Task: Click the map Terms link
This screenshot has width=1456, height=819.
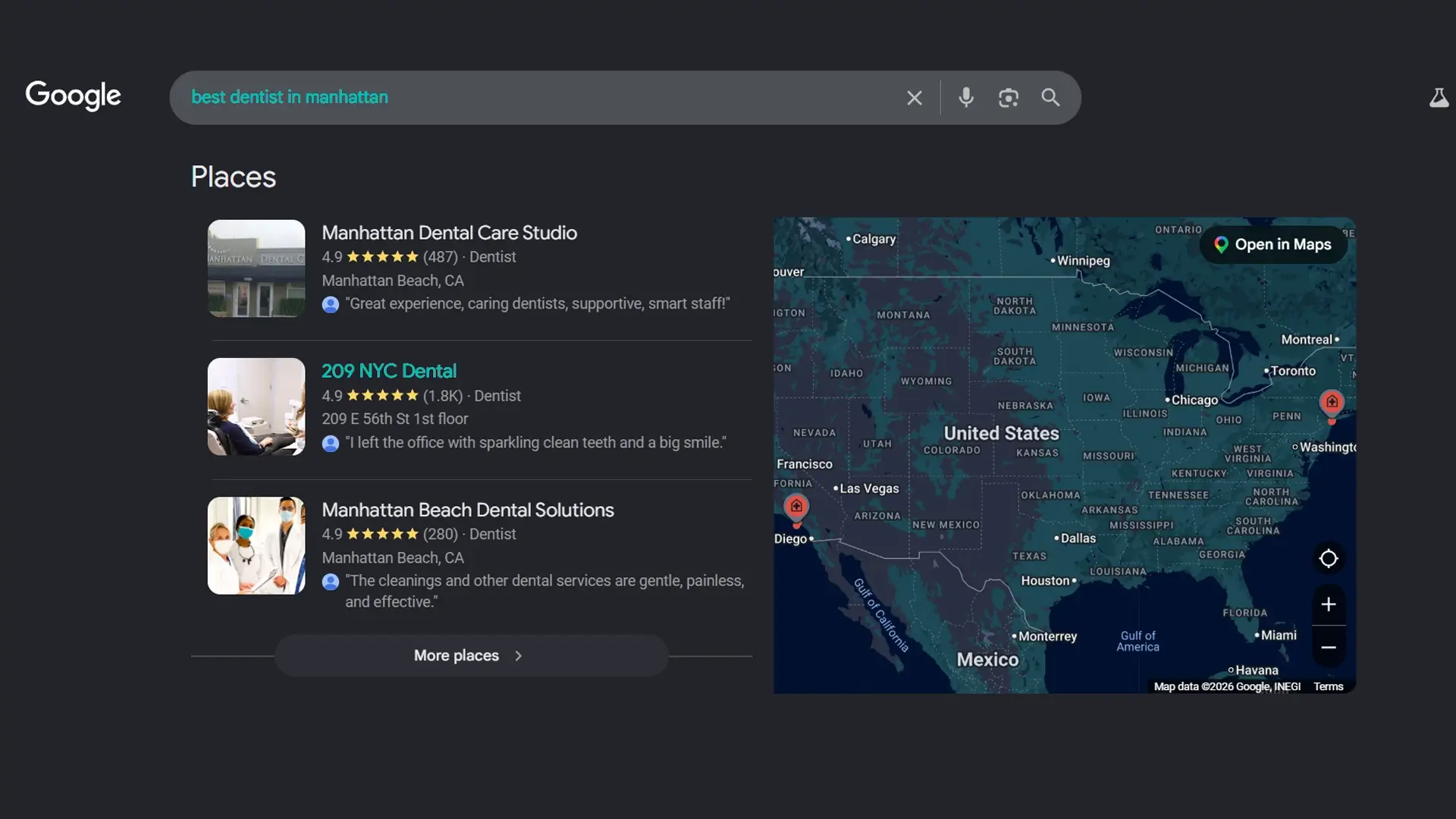Action: (1328, 687)
